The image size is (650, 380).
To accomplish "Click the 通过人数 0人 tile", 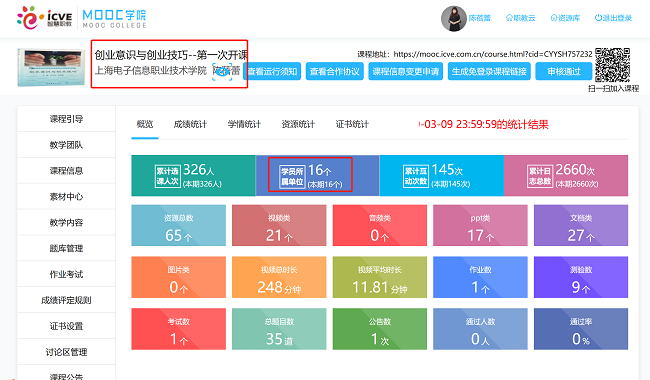I will tap(480, 329).
